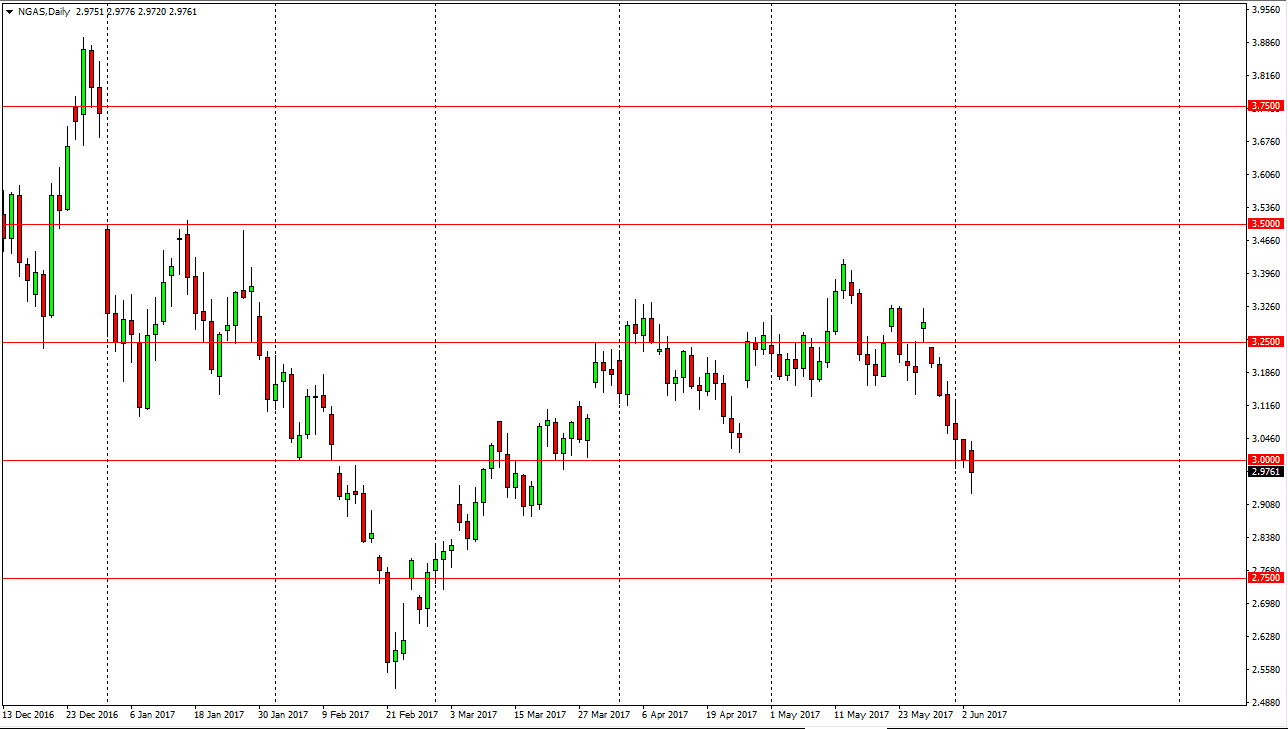Viewport: 1288px width, 729px height.
Task: Select the red 3.7500 price tag on right axis
Action: coord(1266,105)
